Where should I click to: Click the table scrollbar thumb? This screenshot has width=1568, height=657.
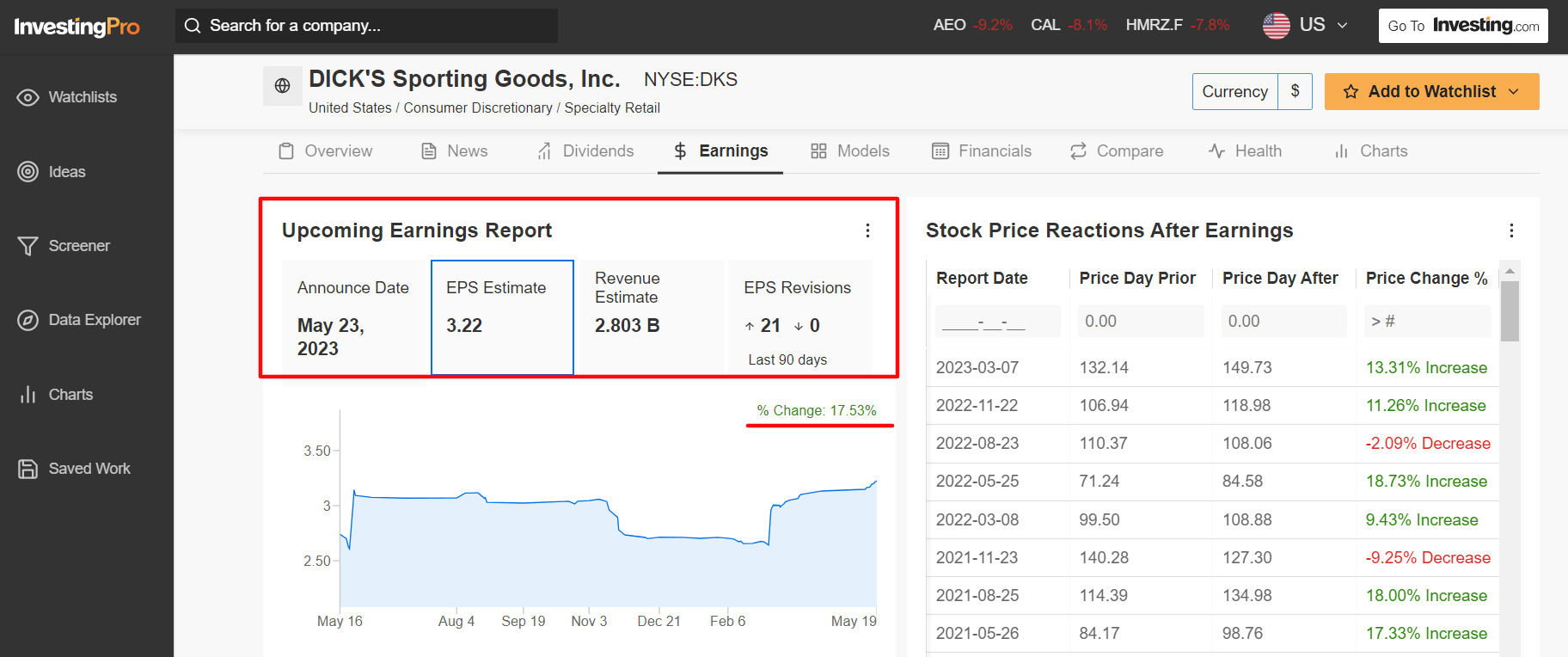pyautogui.click(x=1510, y=311)
